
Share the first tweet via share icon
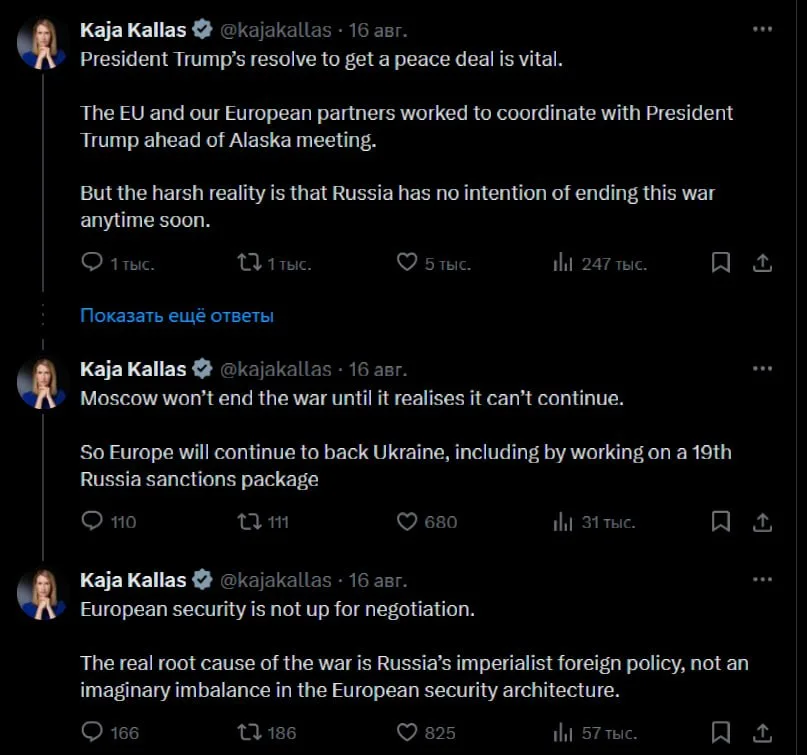pyautogui.click(x=762, y=263)
